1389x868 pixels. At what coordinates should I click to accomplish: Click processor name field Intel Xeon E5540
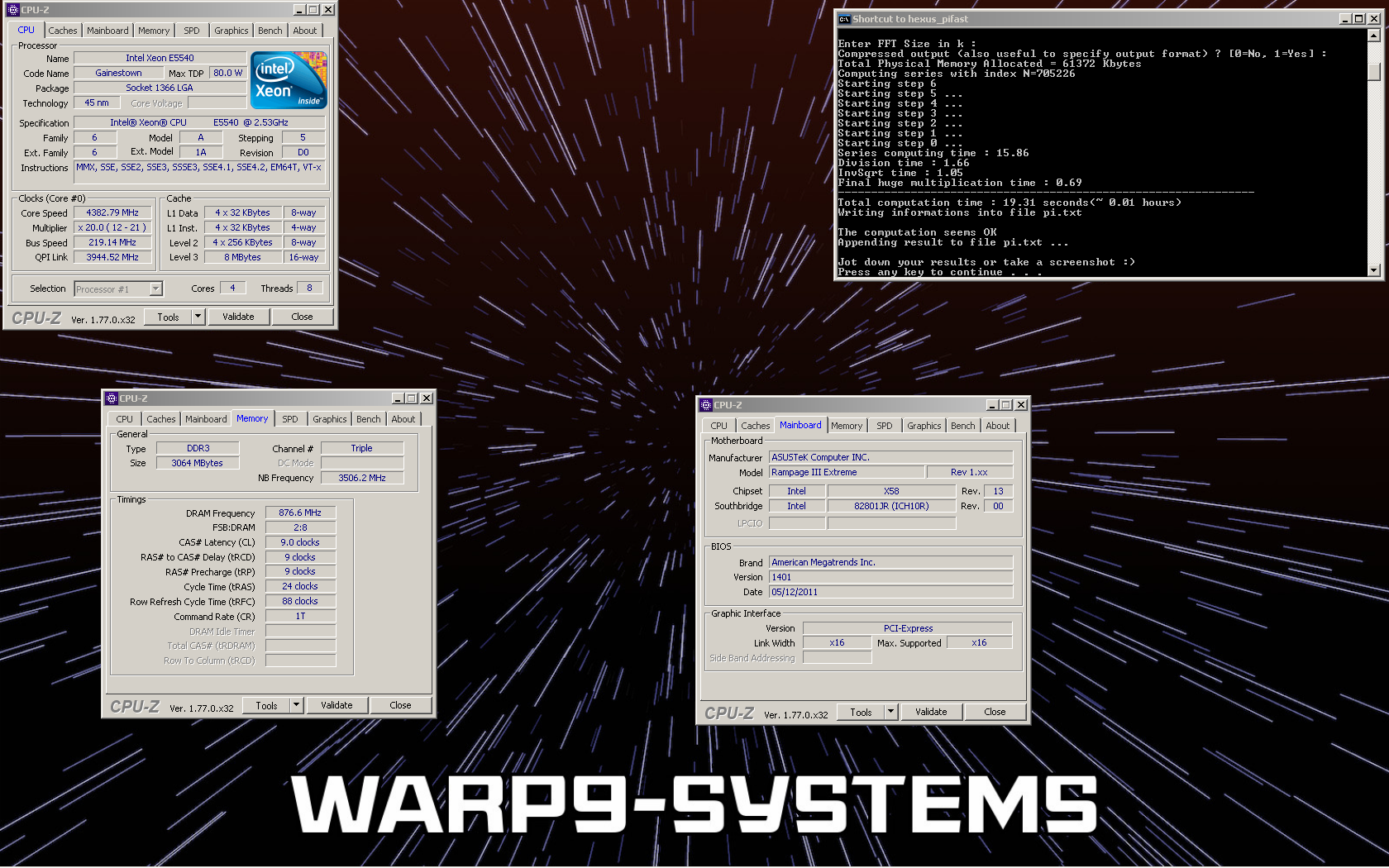pos(160,58)
